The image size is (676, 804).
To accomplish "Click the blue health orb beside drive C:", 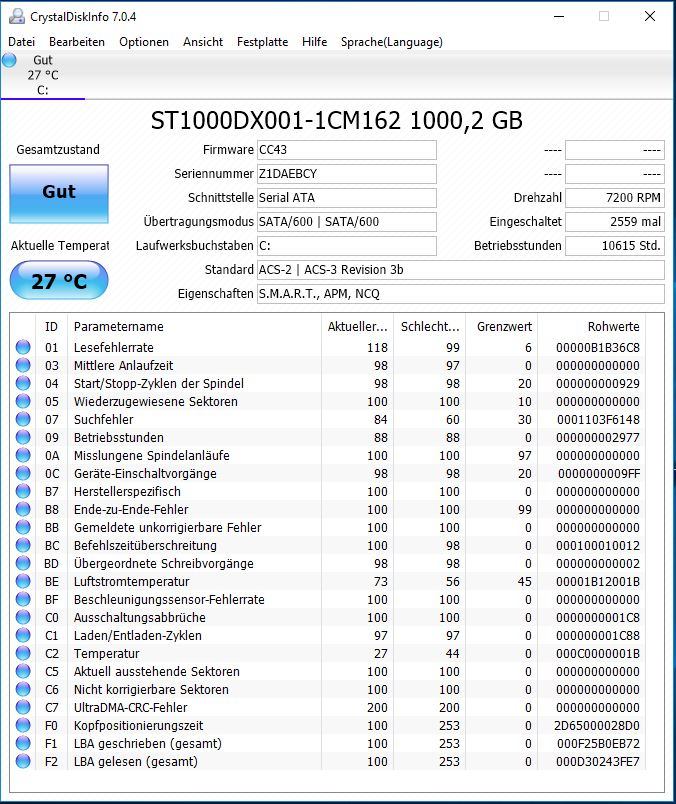I will [x=9, y=61].
